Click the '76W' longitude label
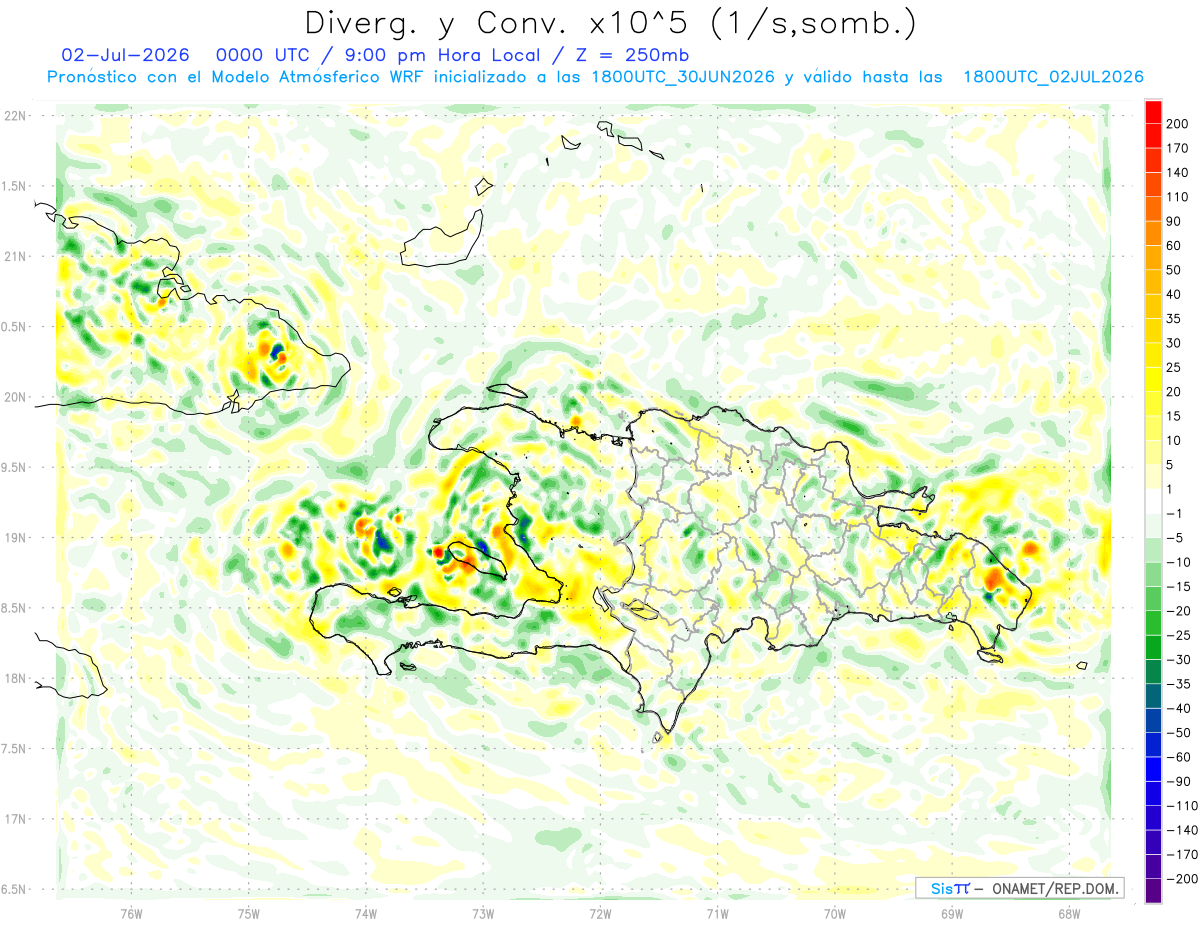 131,912
